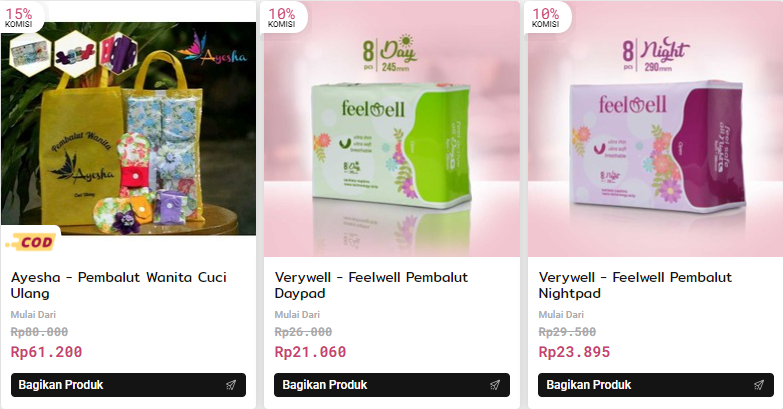
Task: Click the share icon on Nightpad product button
Action: click(759, 385)
